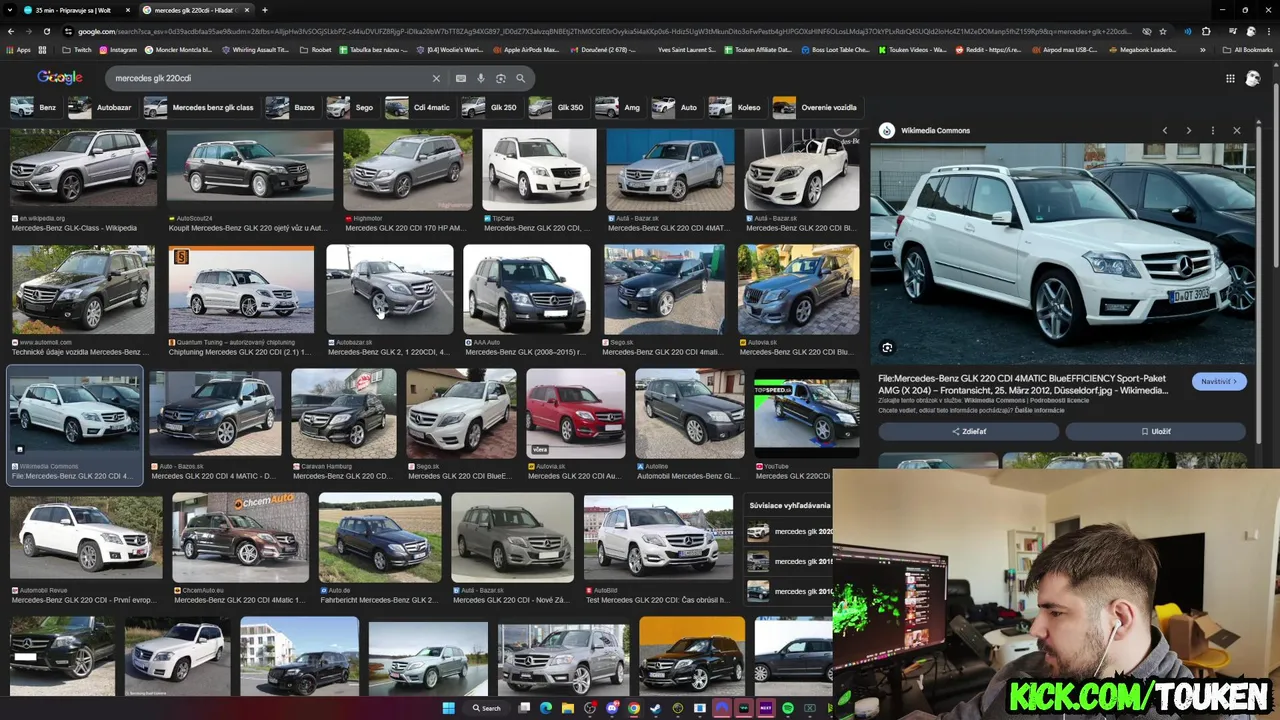Click the Uložiť save button
The image size is (1280, 720).
tap(1155, 431)
